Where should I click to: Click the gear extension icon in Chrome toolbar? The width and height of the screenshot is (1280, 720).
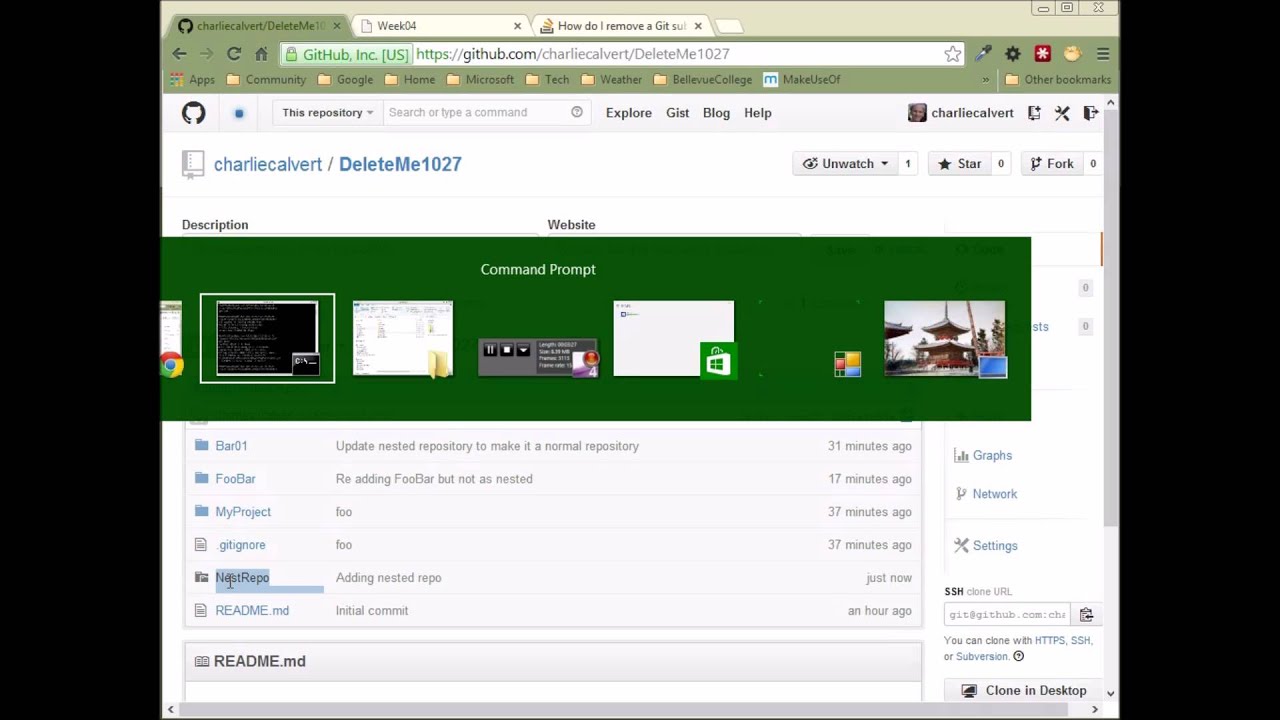[x=1013, y=54]
